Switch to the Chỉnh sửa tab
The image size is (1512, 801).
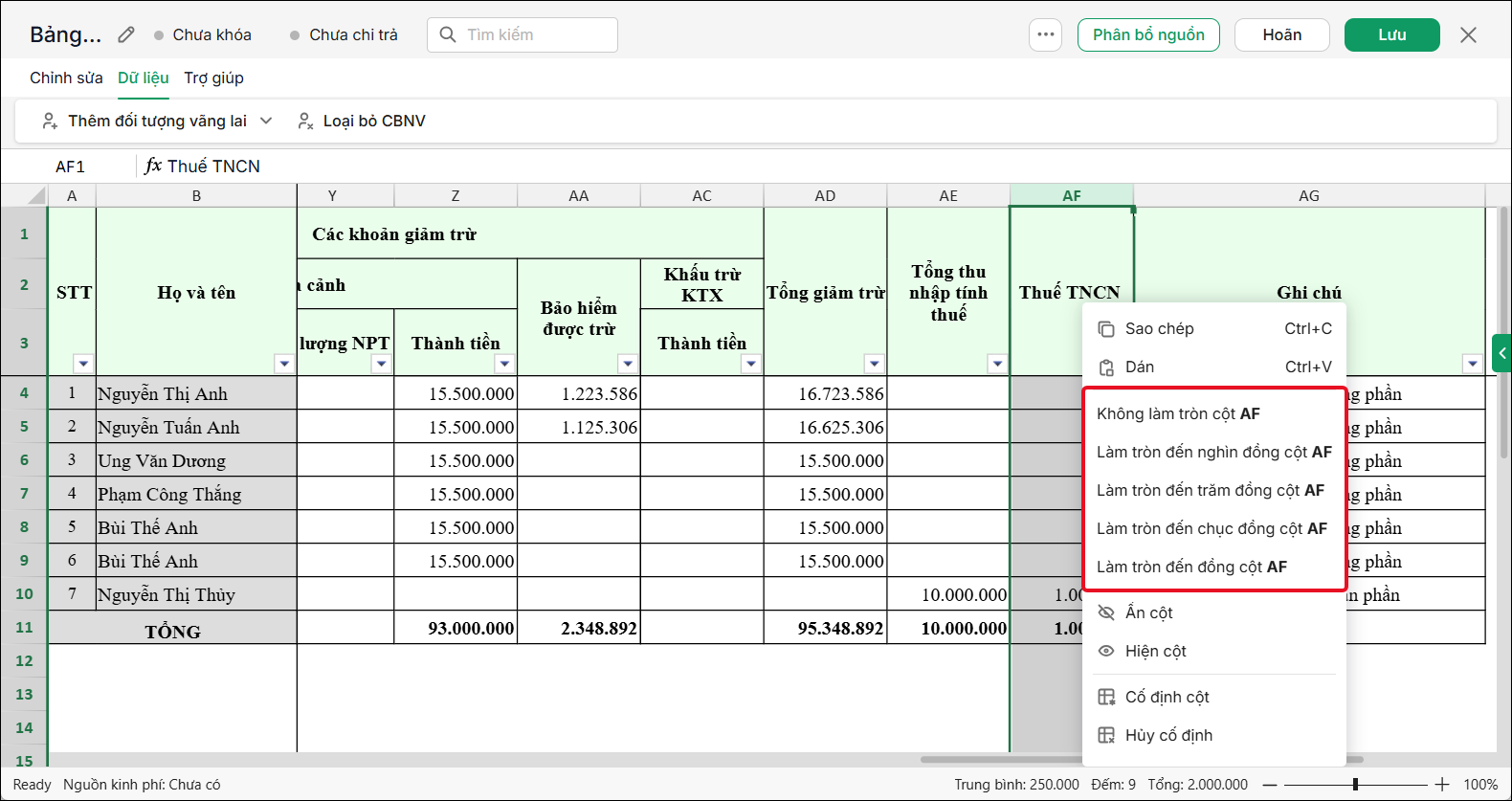[x=66, y=78]
